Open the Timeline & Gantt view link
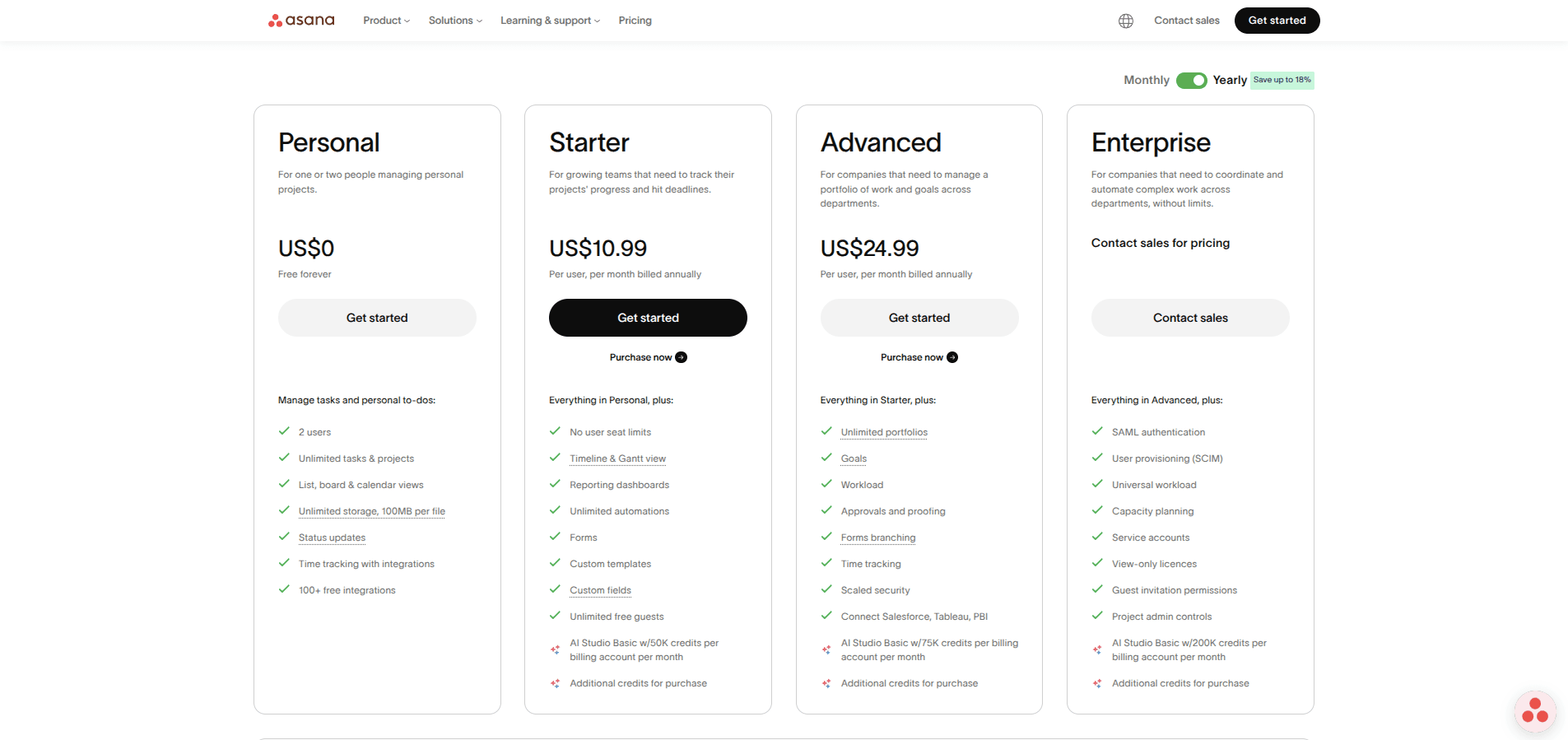Screen dimensions: 1568x740 coord(617,458)
